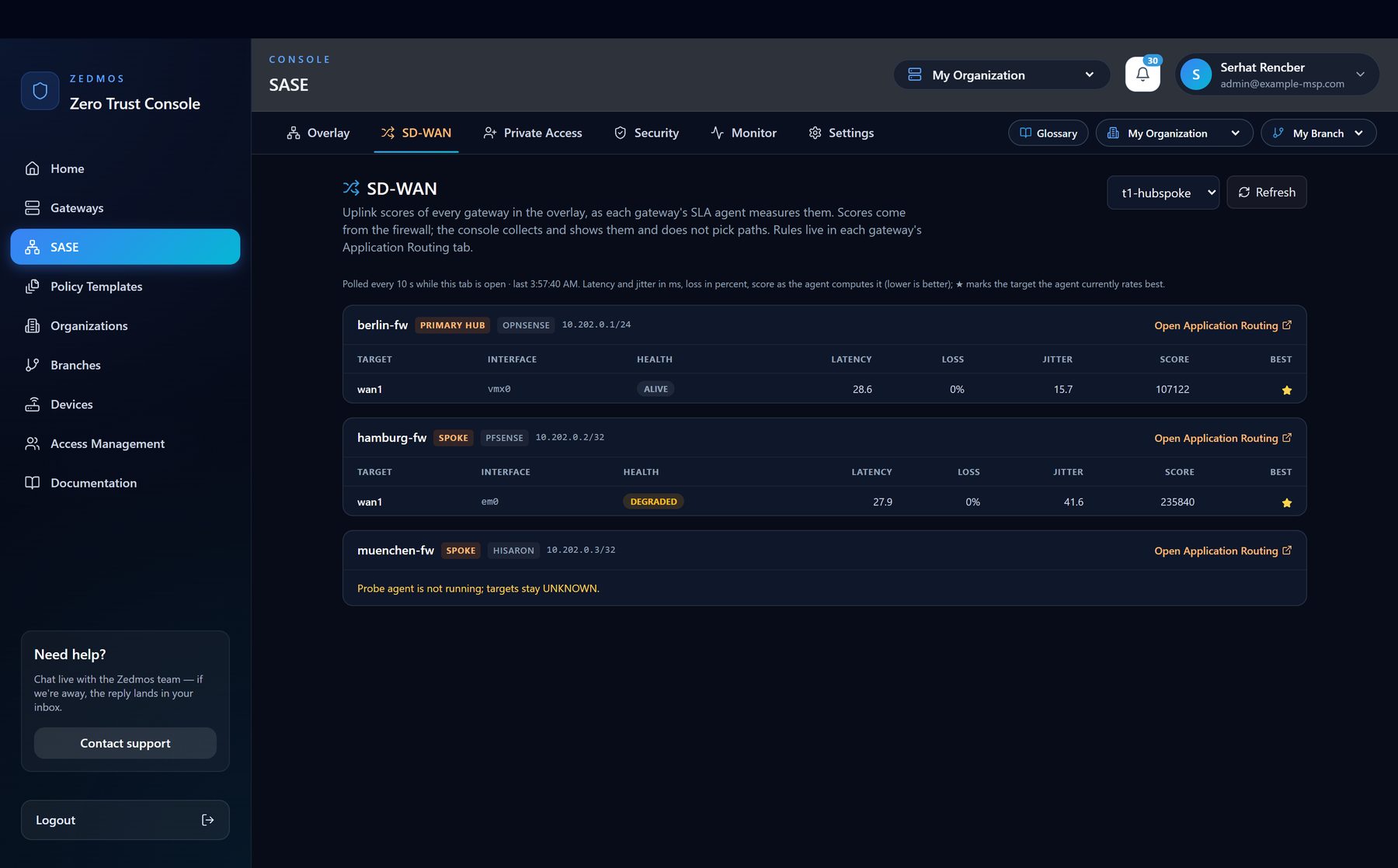Click the Gateways server icon
The width and height of the screenshot is (1398, 868).
coord(32,208)
